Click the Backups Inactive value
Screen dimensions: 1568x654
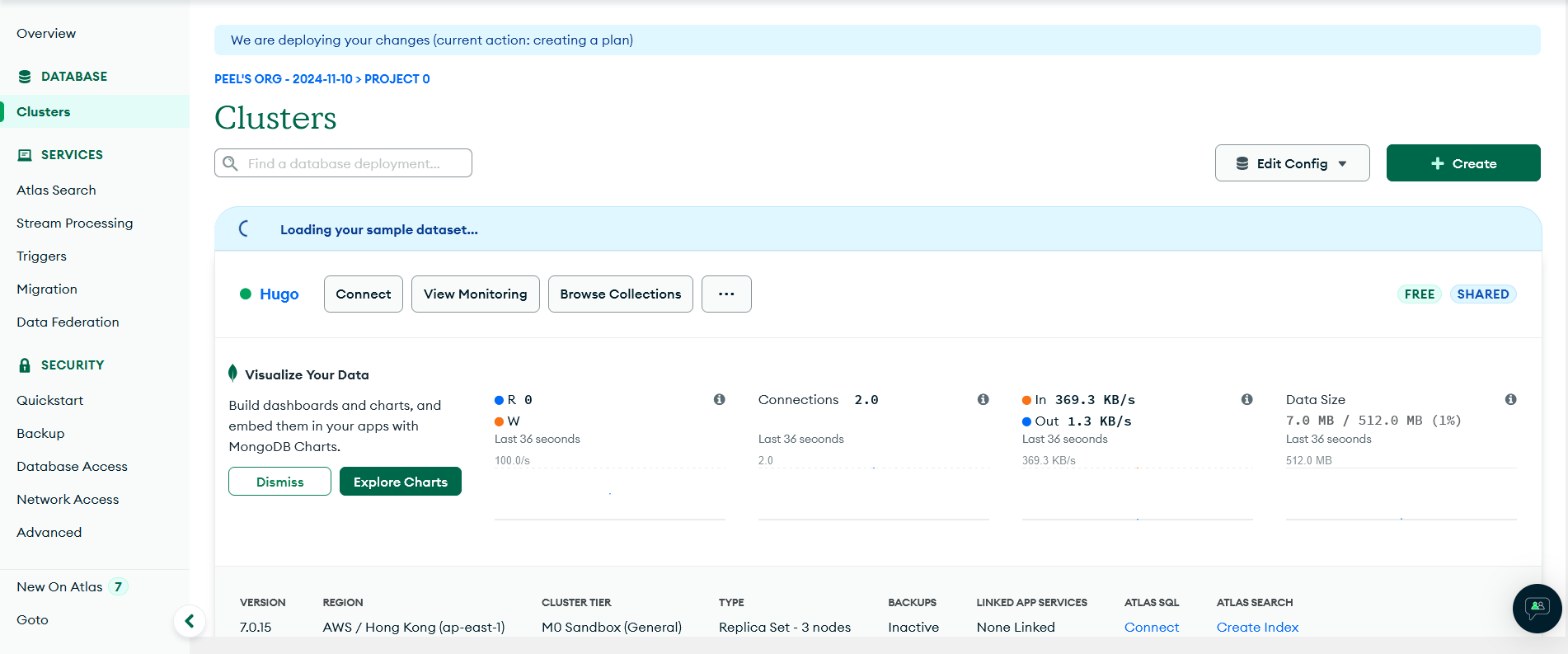coord(913,627)
